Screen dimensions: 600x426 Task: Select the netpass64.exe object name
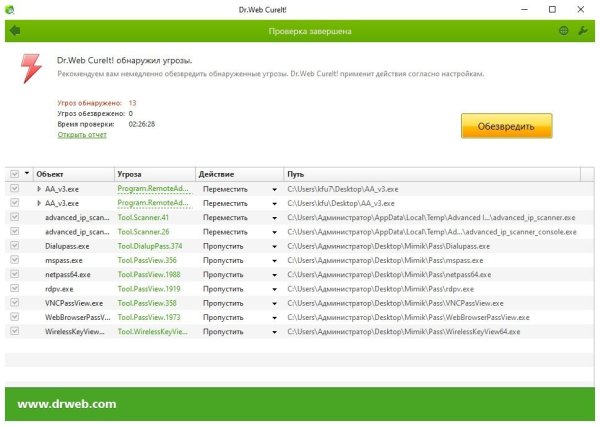click(x=68, y=275)
